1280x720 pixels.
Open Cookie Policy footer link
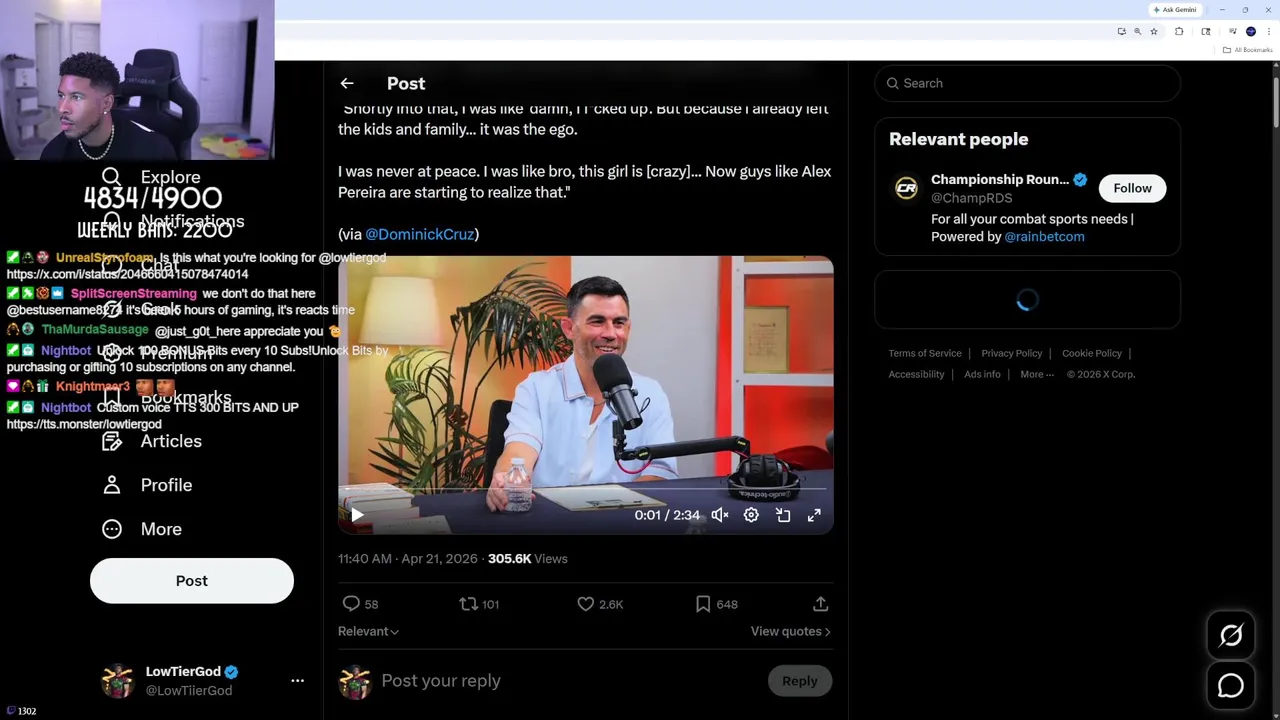(x=1092, y=353)
